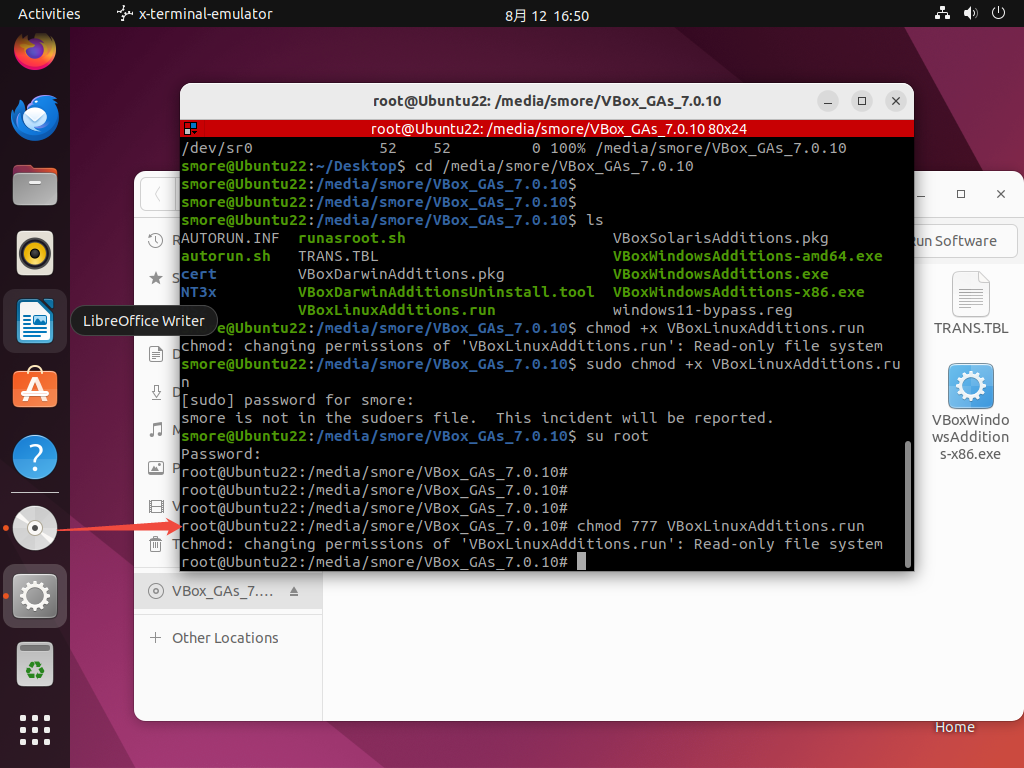Open Rhythmbox music player in the dock
The height and width of the screenshot is (768, 1024).
coord(35,253)
